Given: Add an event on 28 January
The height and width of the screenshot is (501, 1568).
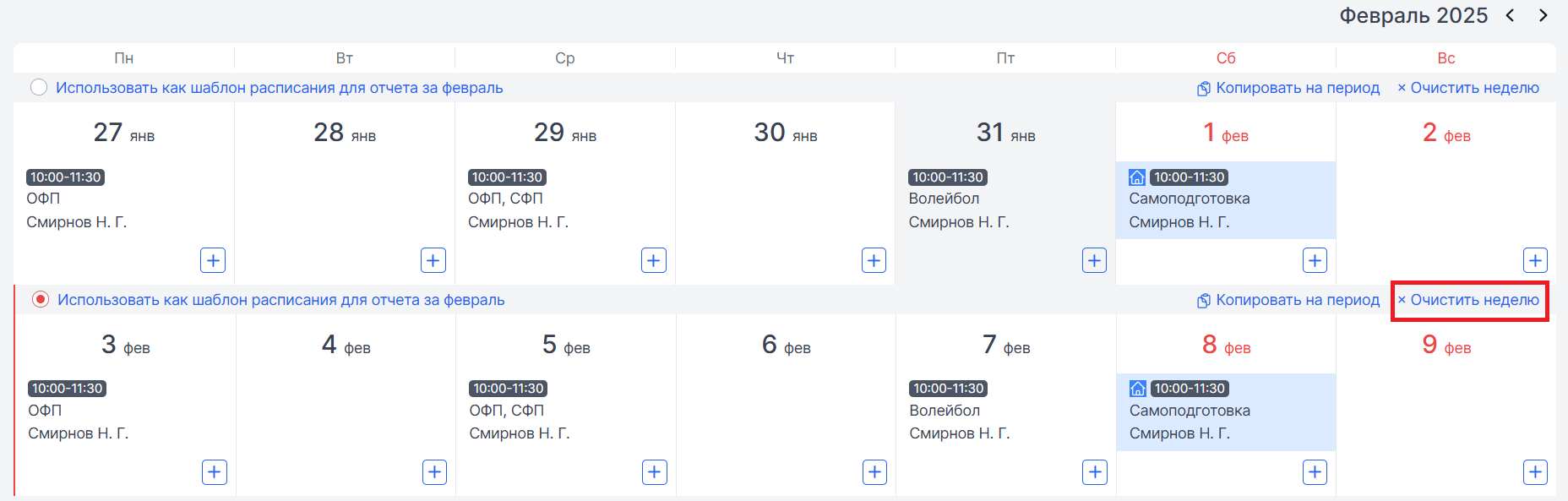Looking at the screenshot, I should point(433,260).
